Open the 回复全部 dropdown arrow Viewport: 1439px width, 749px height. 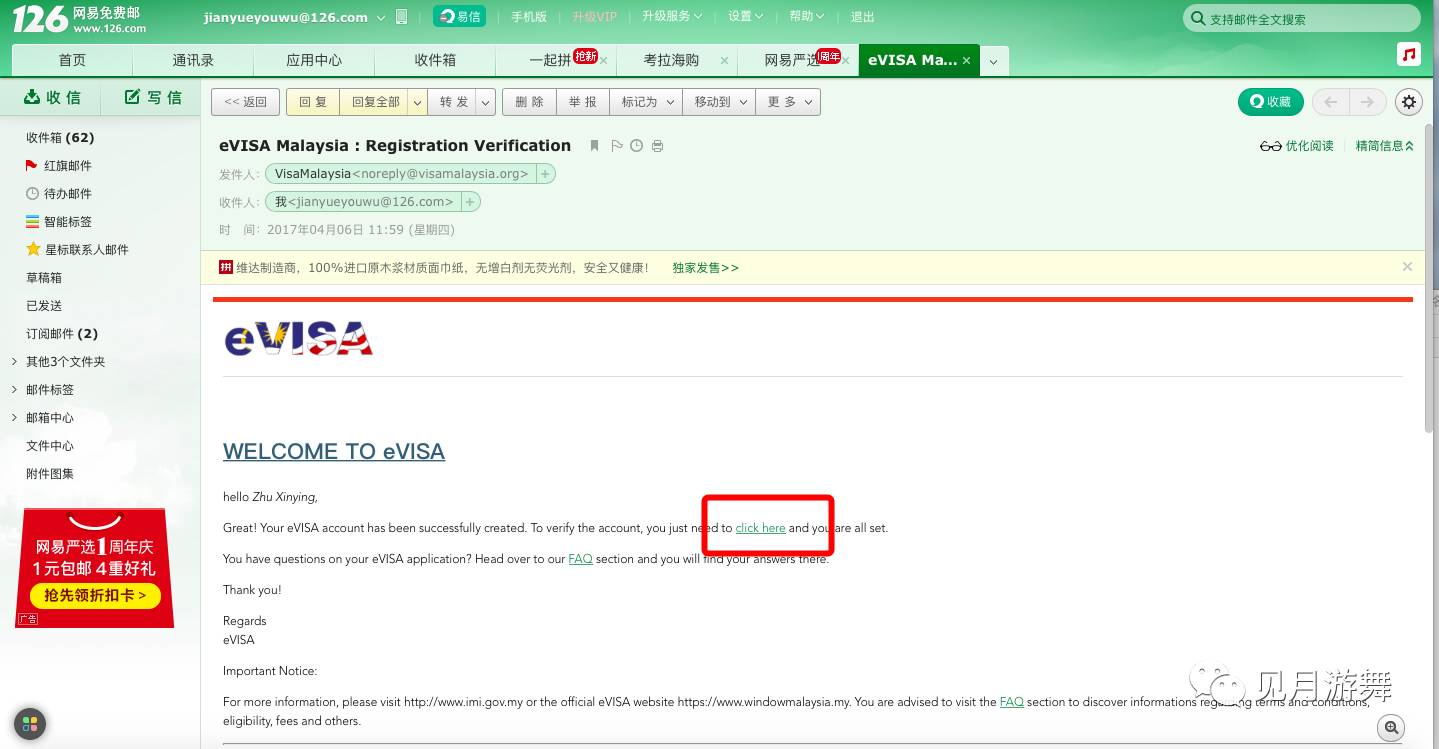pyautogui.click(x=418, y=102)
